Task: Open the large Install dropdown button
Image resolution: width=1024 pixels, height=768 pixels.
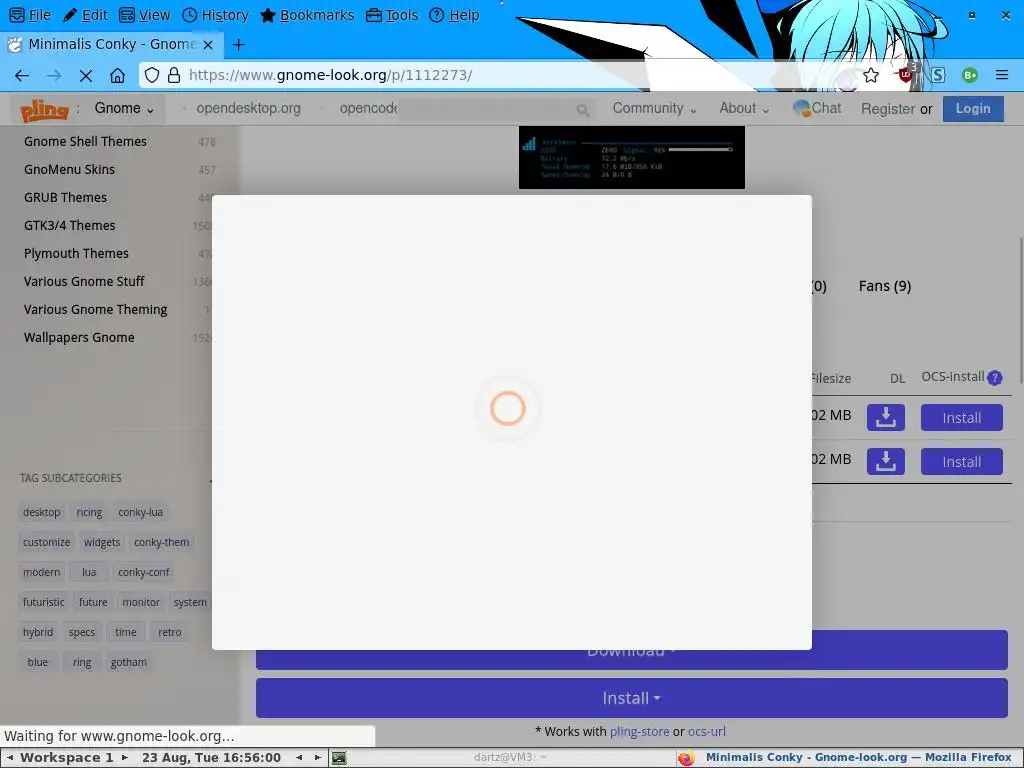Action: (632, 698)
